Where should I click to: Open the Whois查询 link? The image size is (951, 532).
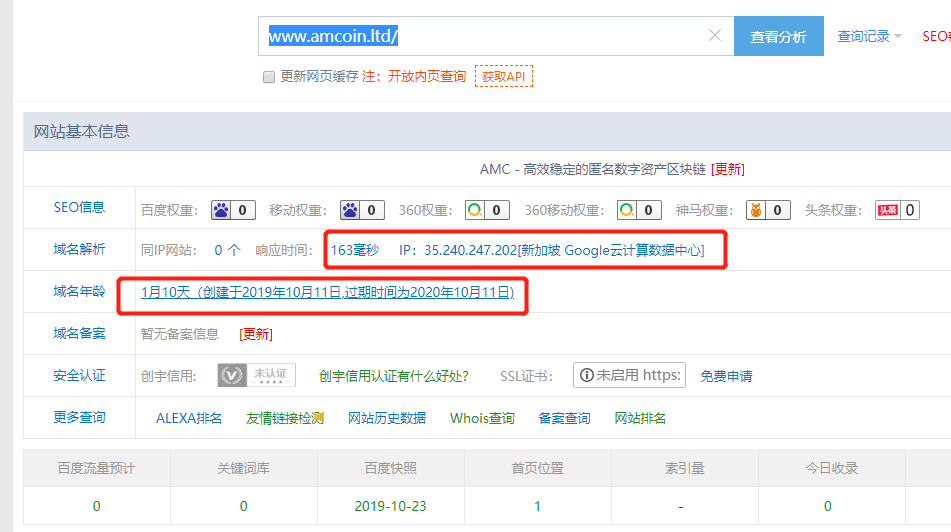tap(482, 419)
